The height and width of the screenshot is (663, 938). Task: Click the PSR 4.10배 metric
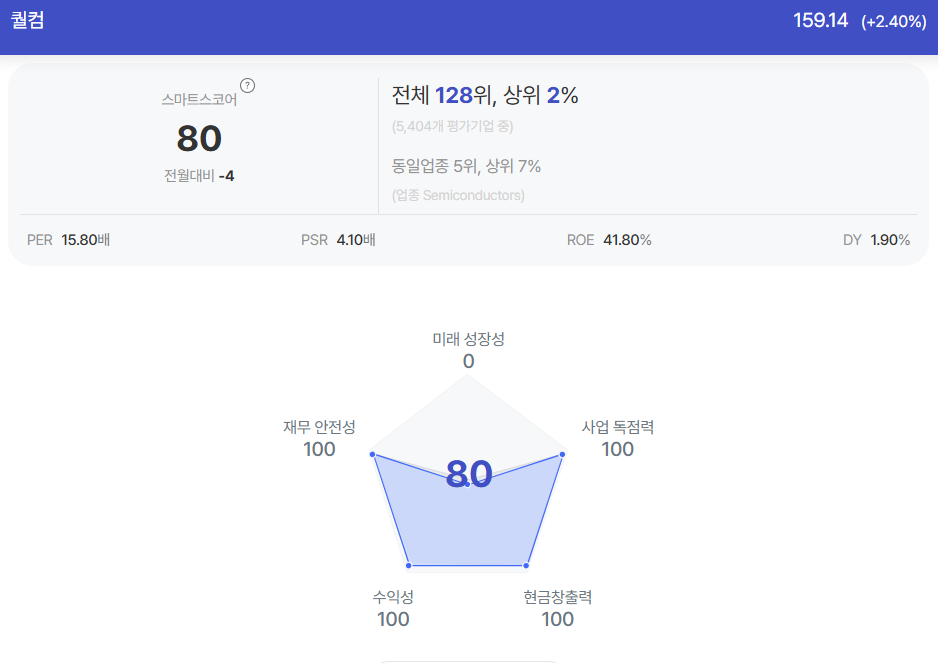click(338, 240)
